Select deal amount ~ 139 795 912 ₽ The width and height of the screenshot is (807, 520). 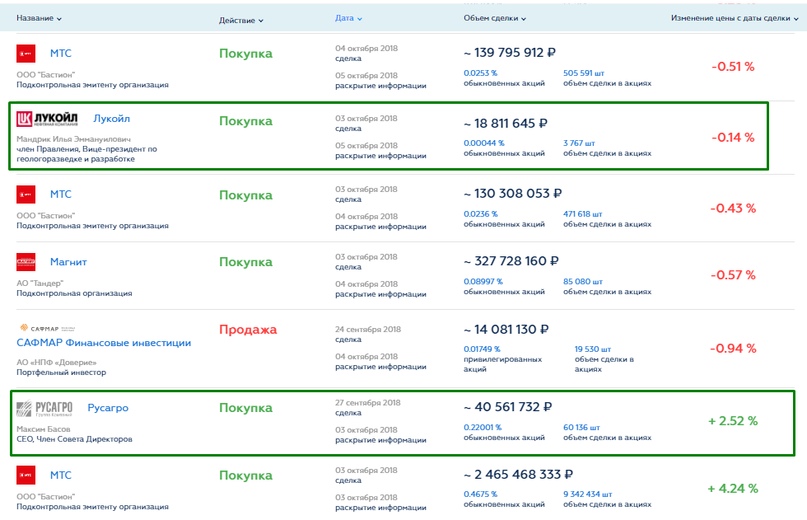[510, 53]
